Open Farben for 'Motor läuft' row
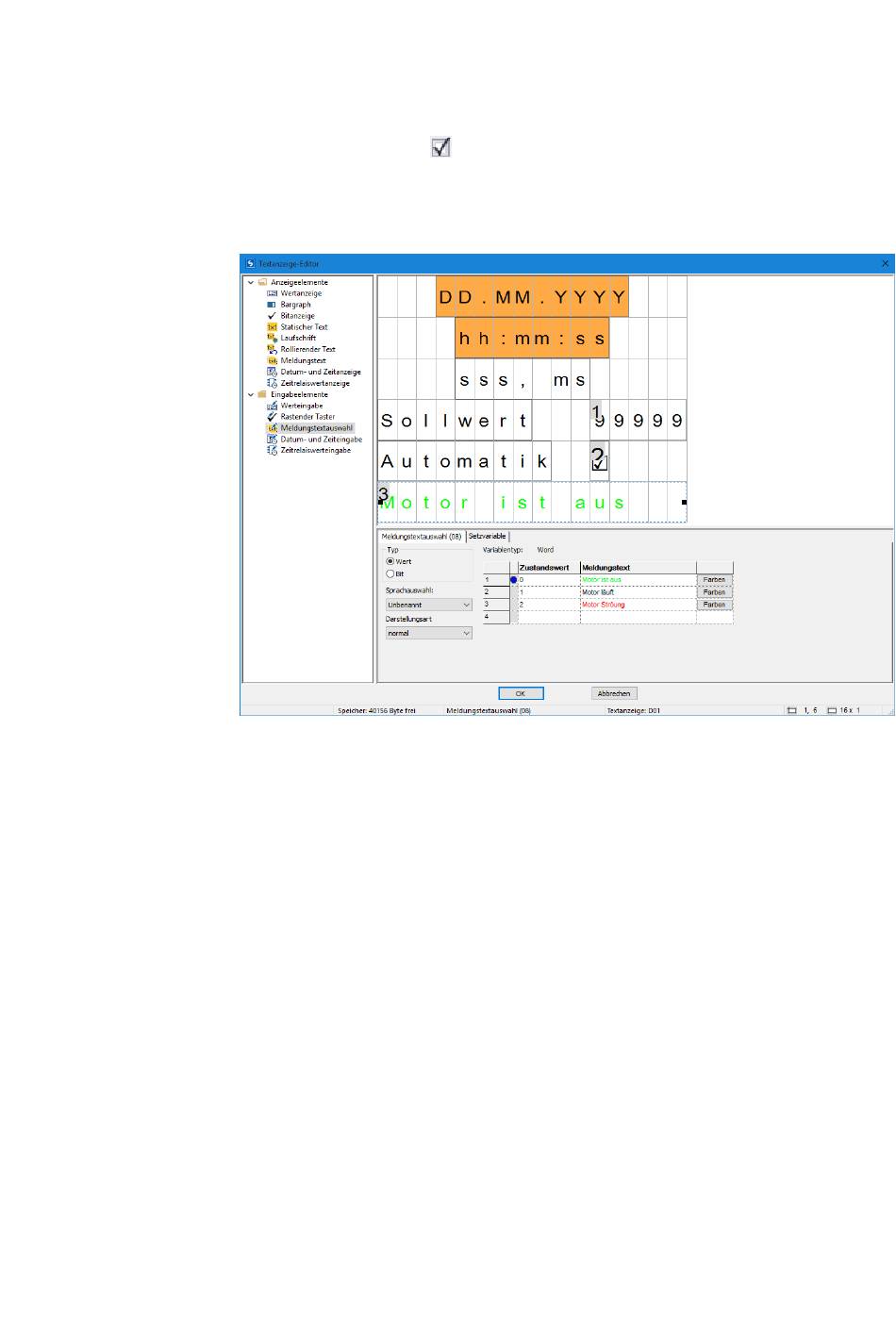The height and width of the screenshot is (1328, 896). click(x=715, y=592)
